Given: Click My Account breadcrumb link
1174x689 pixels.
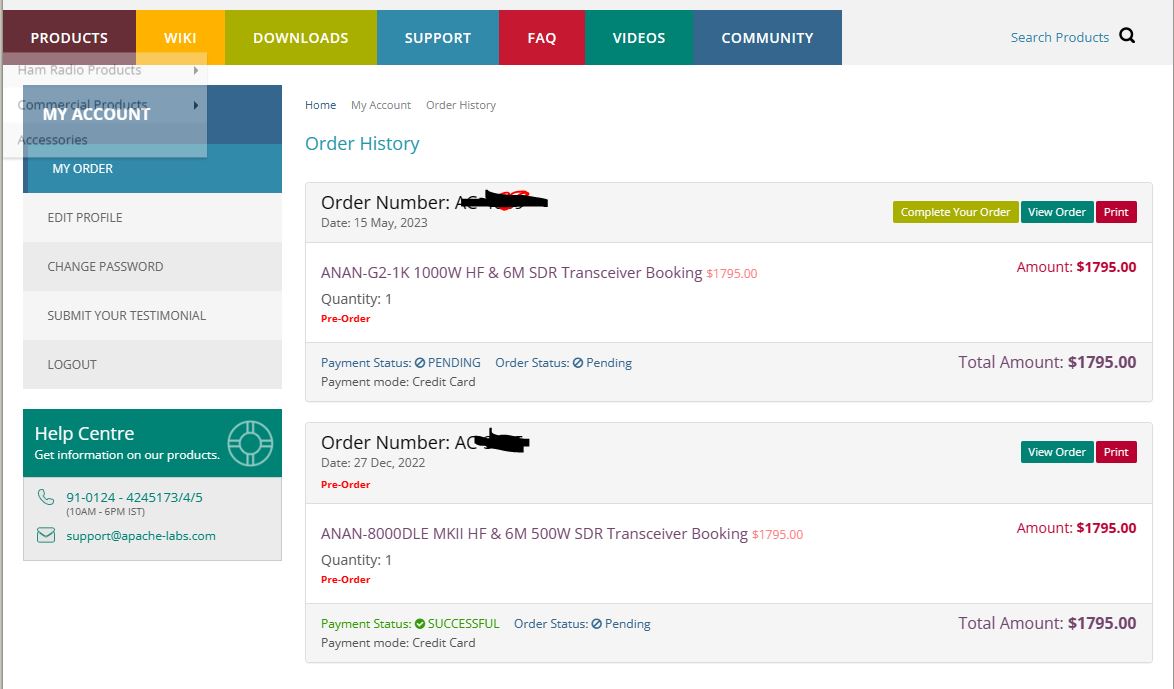Looking at the screenshot, I should click(x=381, y=105).
